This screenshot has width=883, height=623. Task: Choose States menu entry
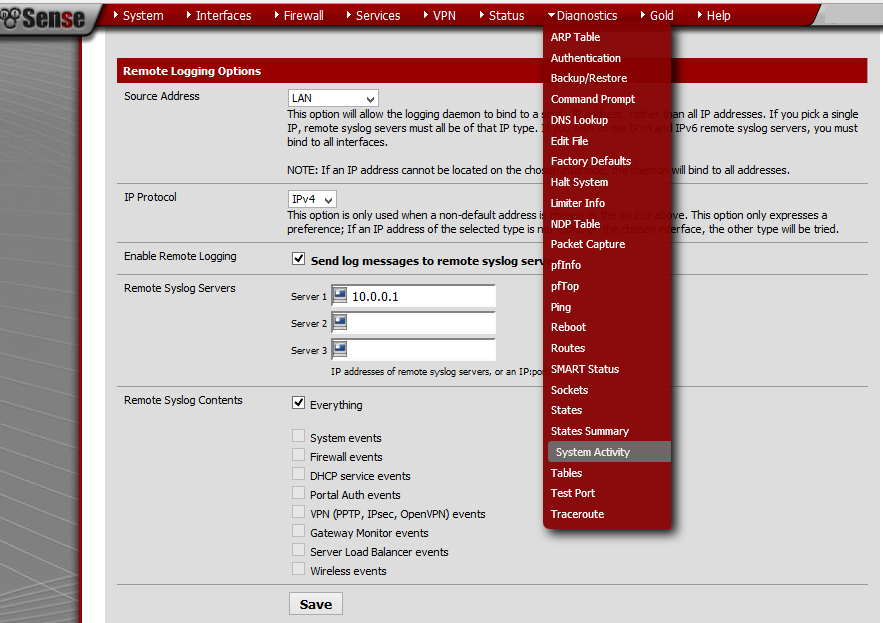(x=566, y=410)
